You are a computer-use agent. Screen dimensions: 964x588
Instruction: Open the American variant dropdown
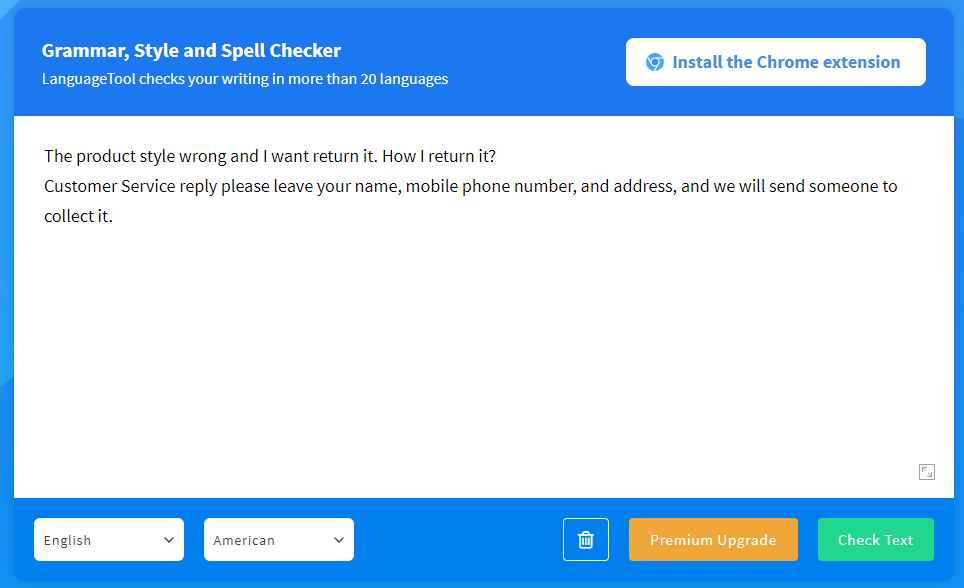click(279, 539)
